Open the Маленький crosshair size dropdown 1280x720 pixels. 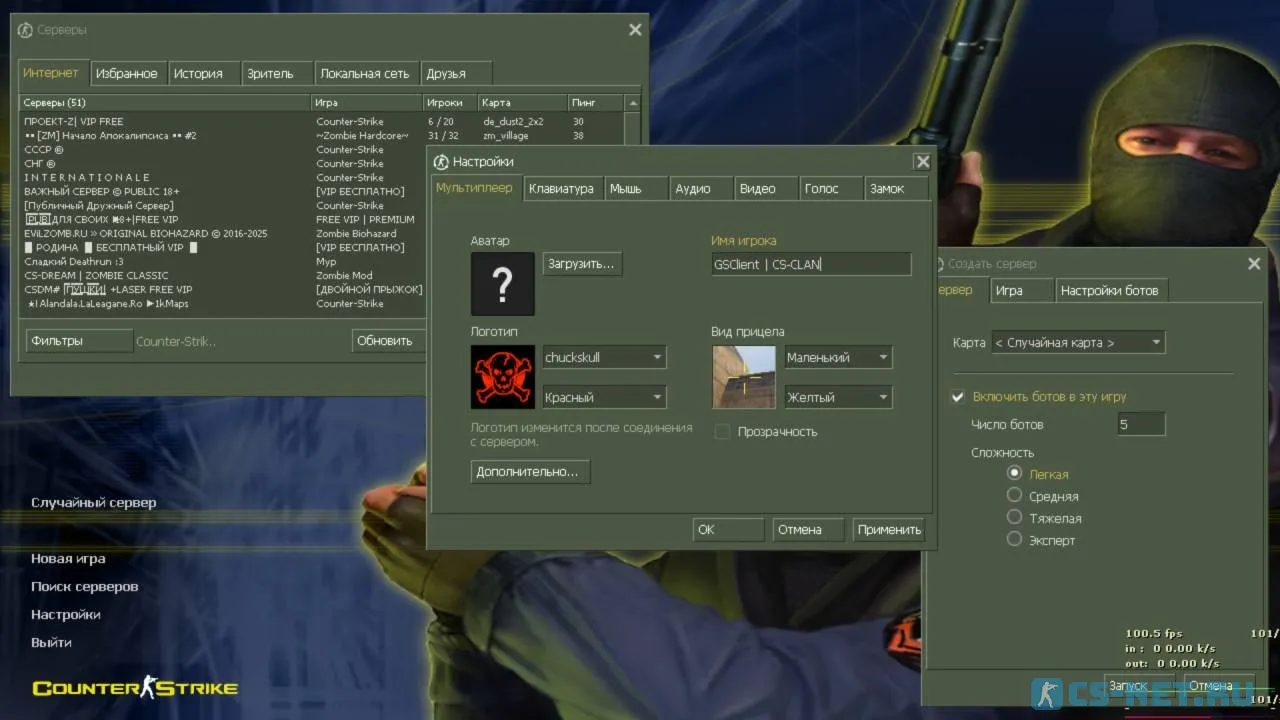coord(838,357)
